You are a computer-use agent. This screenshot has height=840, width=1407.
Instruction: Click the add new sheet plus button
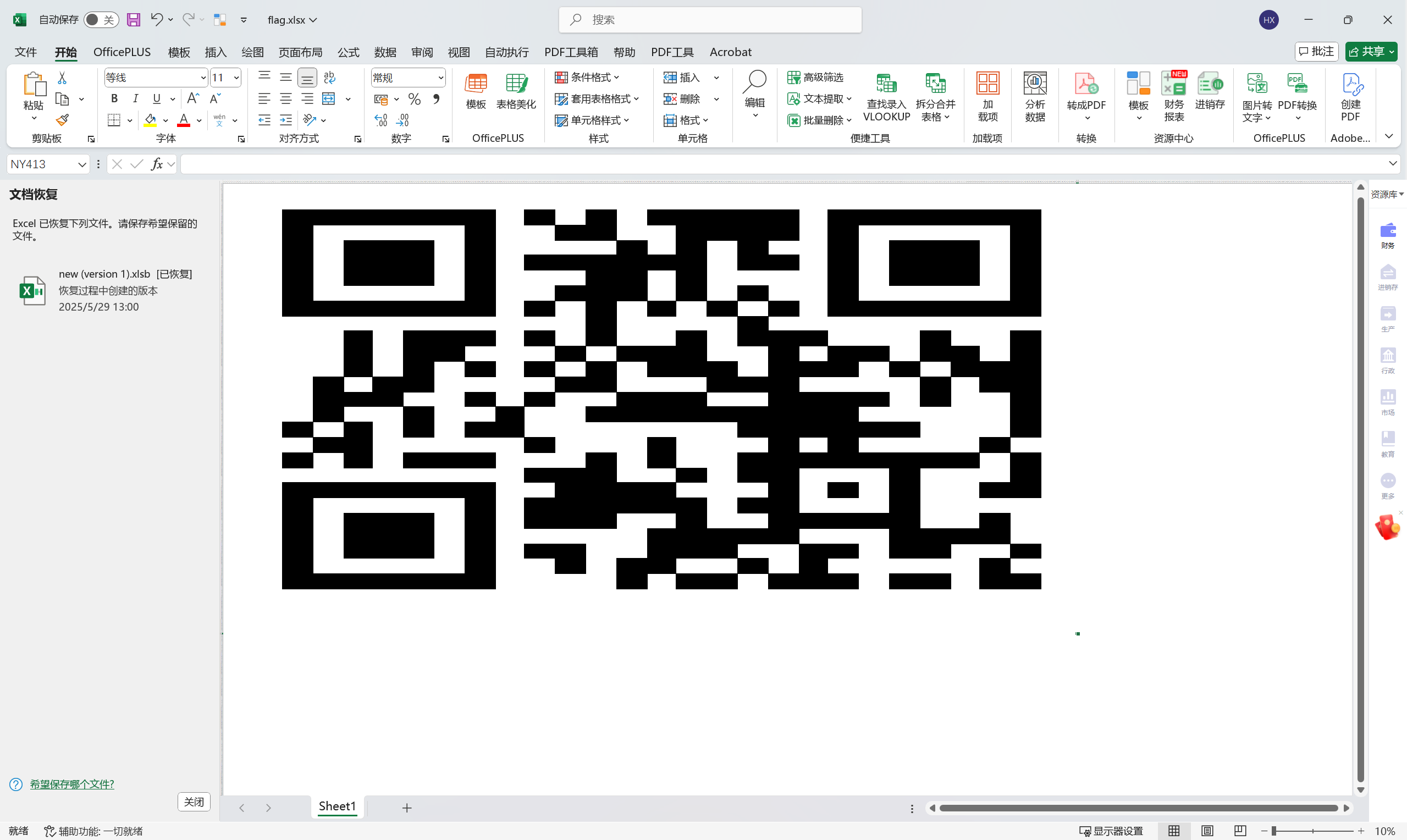click(406, 808)
